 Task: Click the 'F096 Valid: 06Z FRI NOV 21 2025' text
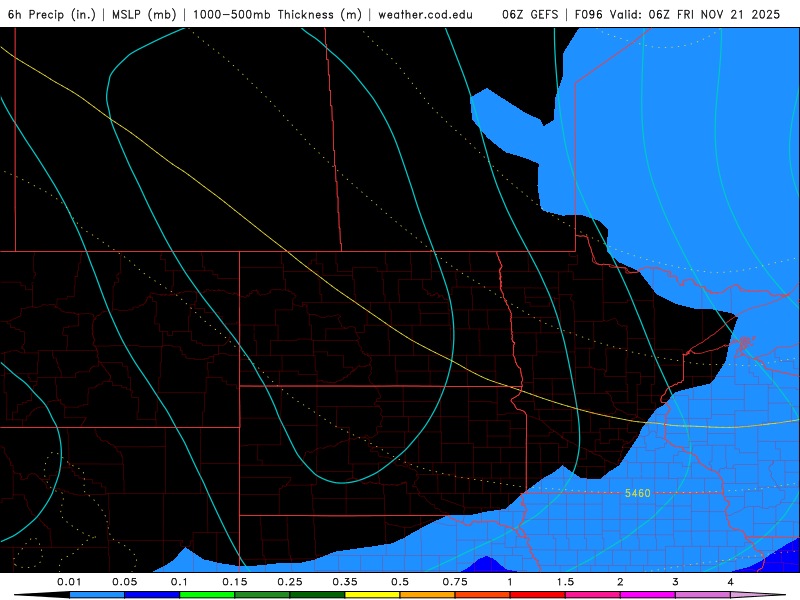[x=678, y=14]
